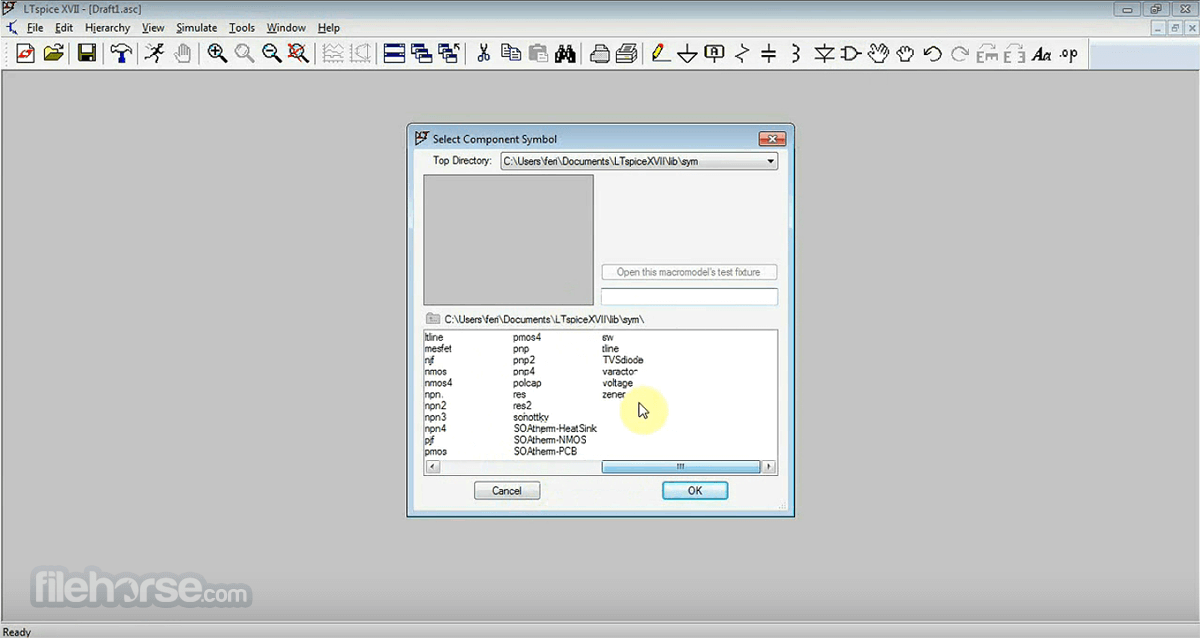Open the Hierarchy menu
This screenshot has height=638, width=1200.
[x=108, y=28]
